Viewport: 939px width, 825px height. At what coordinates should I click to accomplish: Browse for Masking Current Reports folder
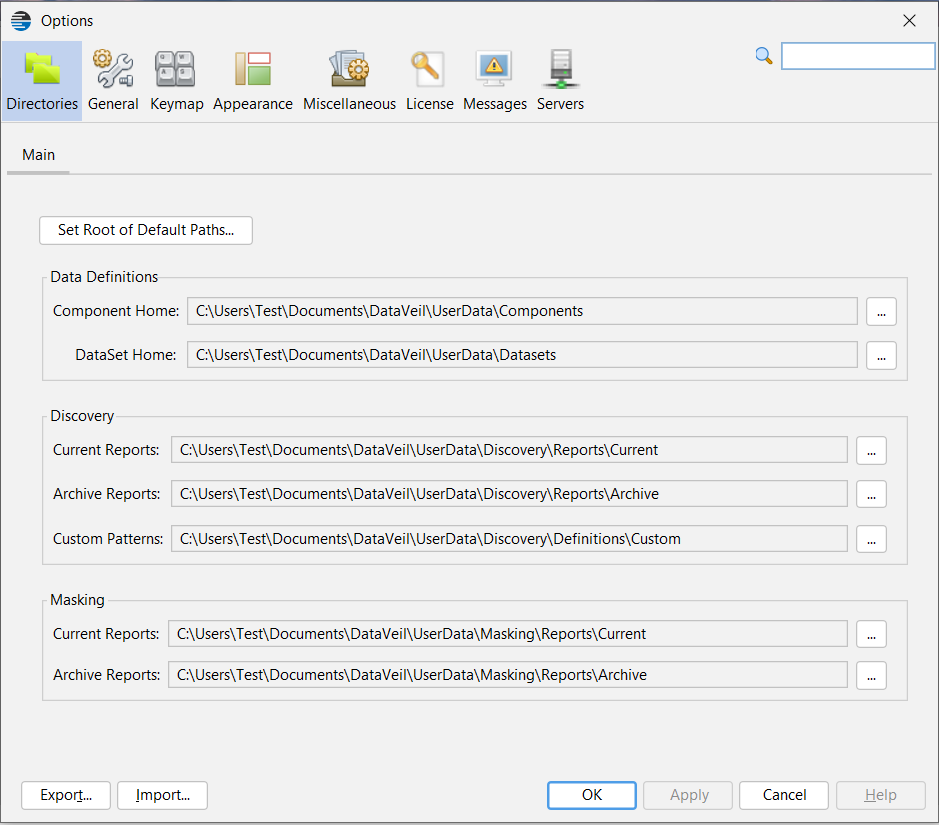[x=871, y=634]
